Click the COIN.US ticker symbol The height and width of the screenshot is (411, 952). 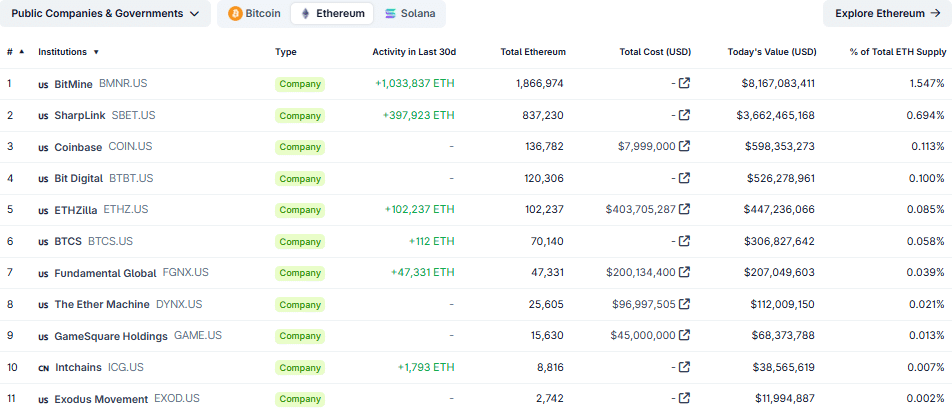click(131, 146)
